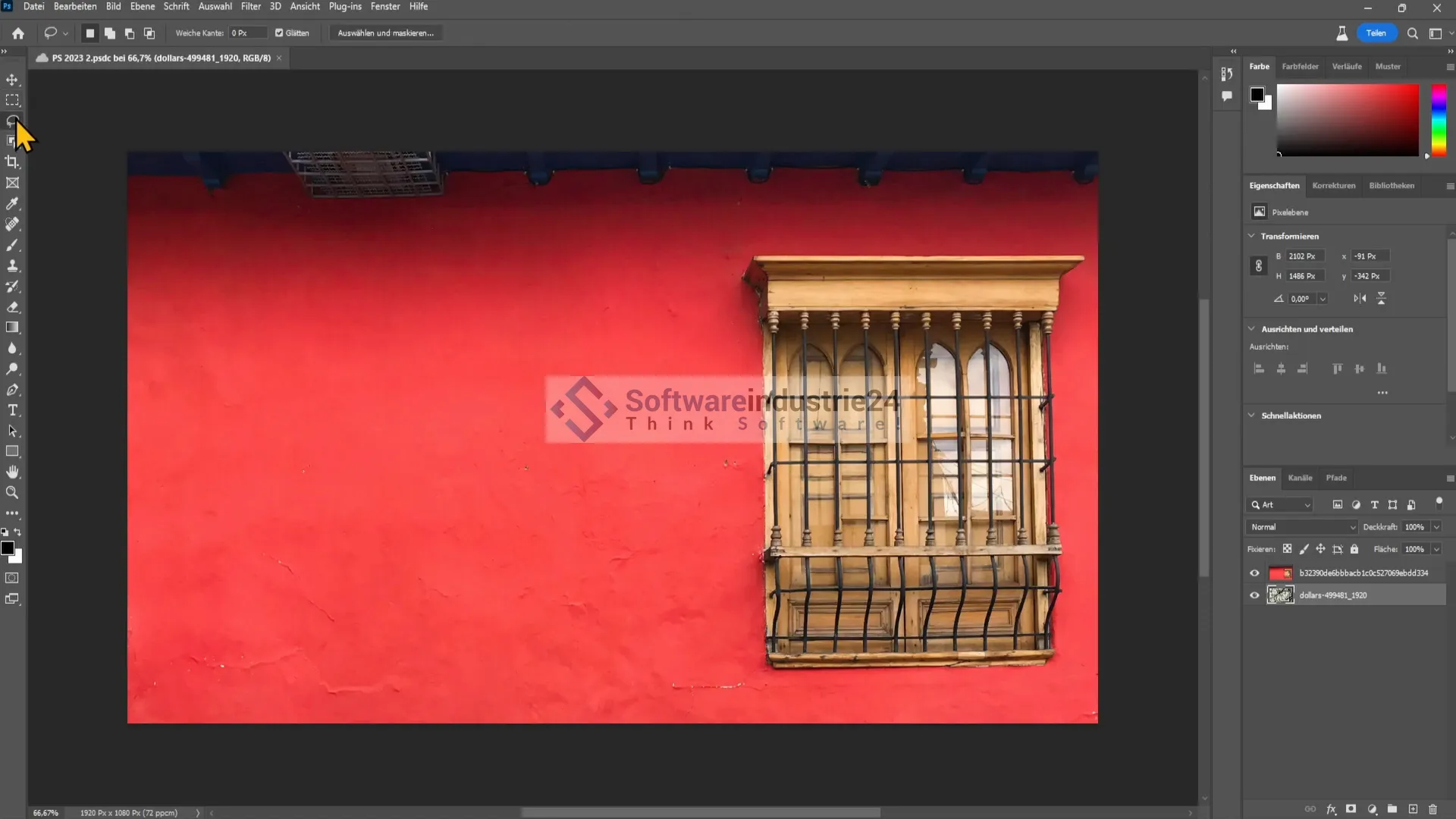This screenshot has height=819, width=1456.
Task: Select the Zoom tool
Action: tap(12, 492)
